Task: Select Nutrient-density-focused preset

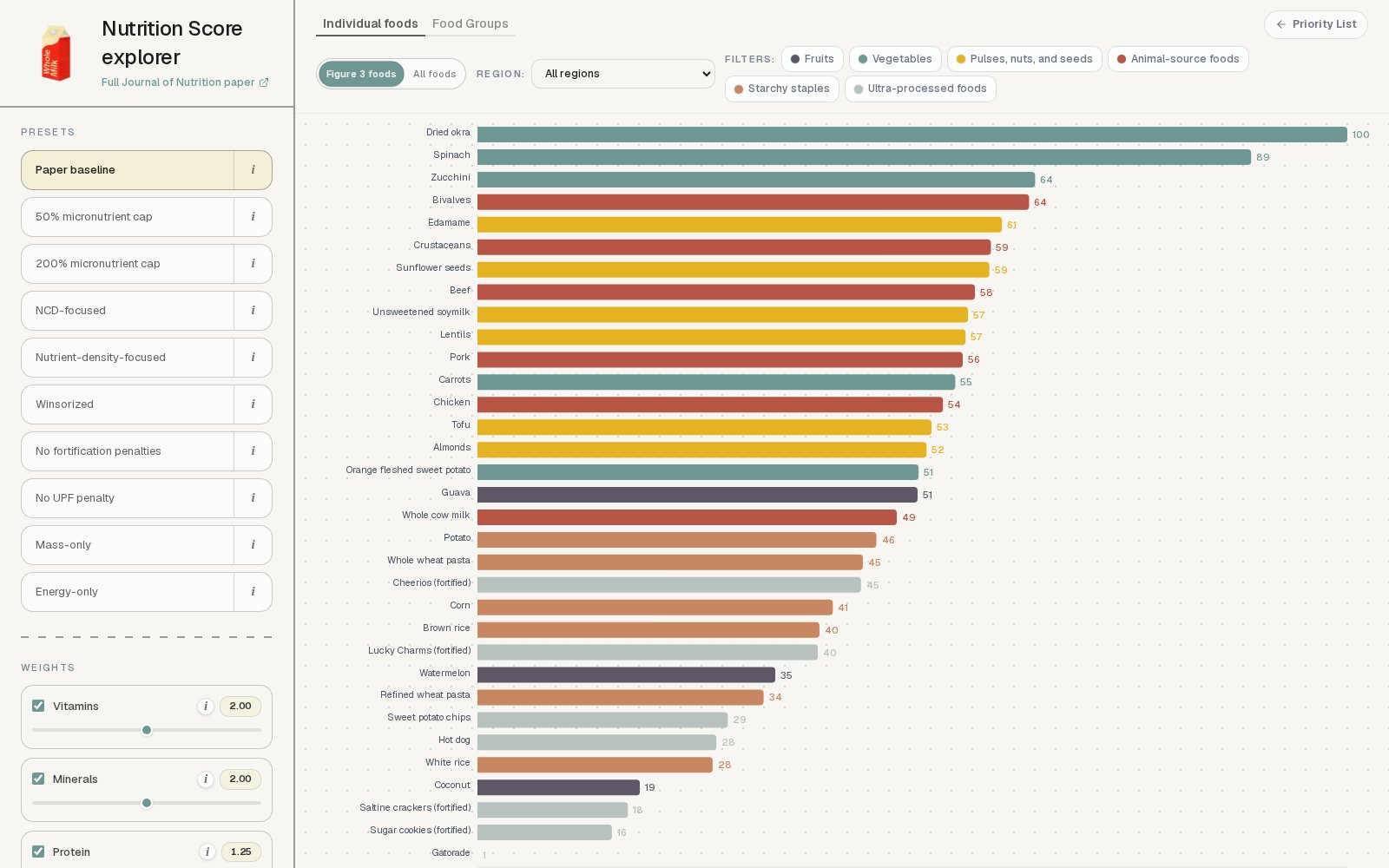Action: [x=128, y=358]
